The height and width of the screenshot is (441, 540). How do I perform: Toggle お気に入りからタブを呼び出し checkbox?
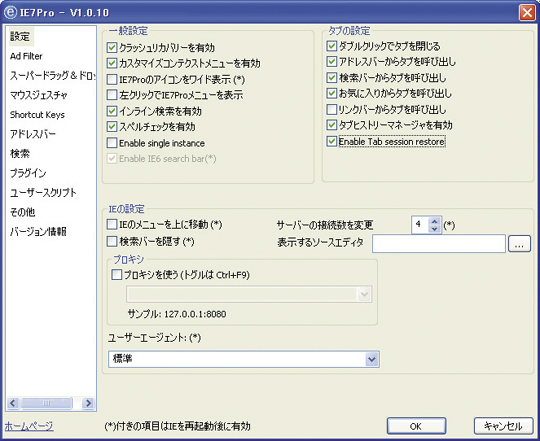coord(332,93)
